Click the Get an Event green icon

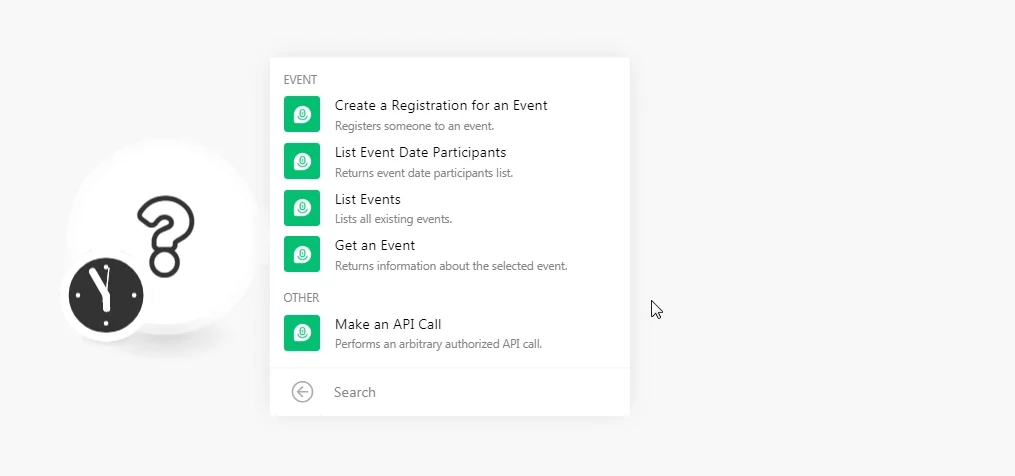pyautogui.click(x=302, y=254)
